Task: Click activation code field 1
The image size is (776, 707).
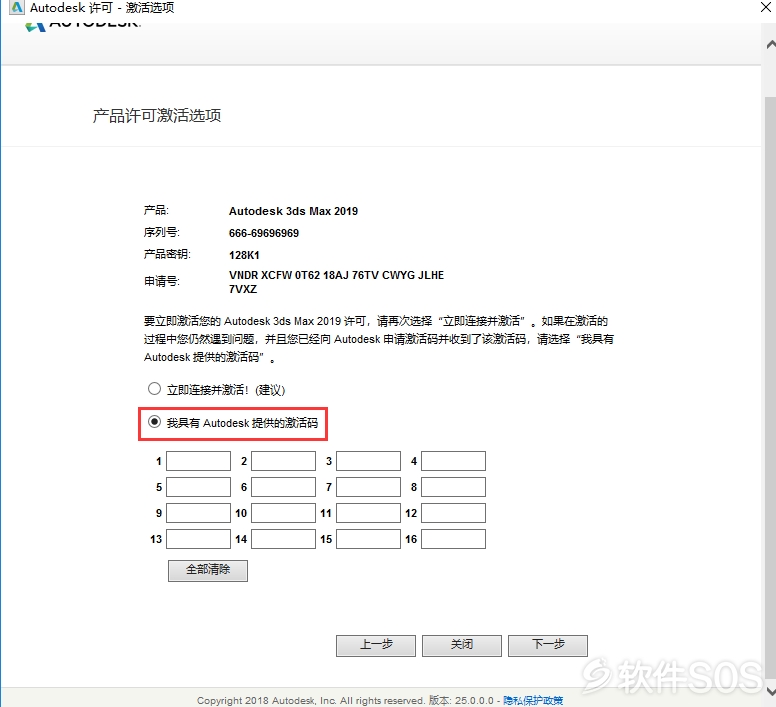Action: coord(198,461)
